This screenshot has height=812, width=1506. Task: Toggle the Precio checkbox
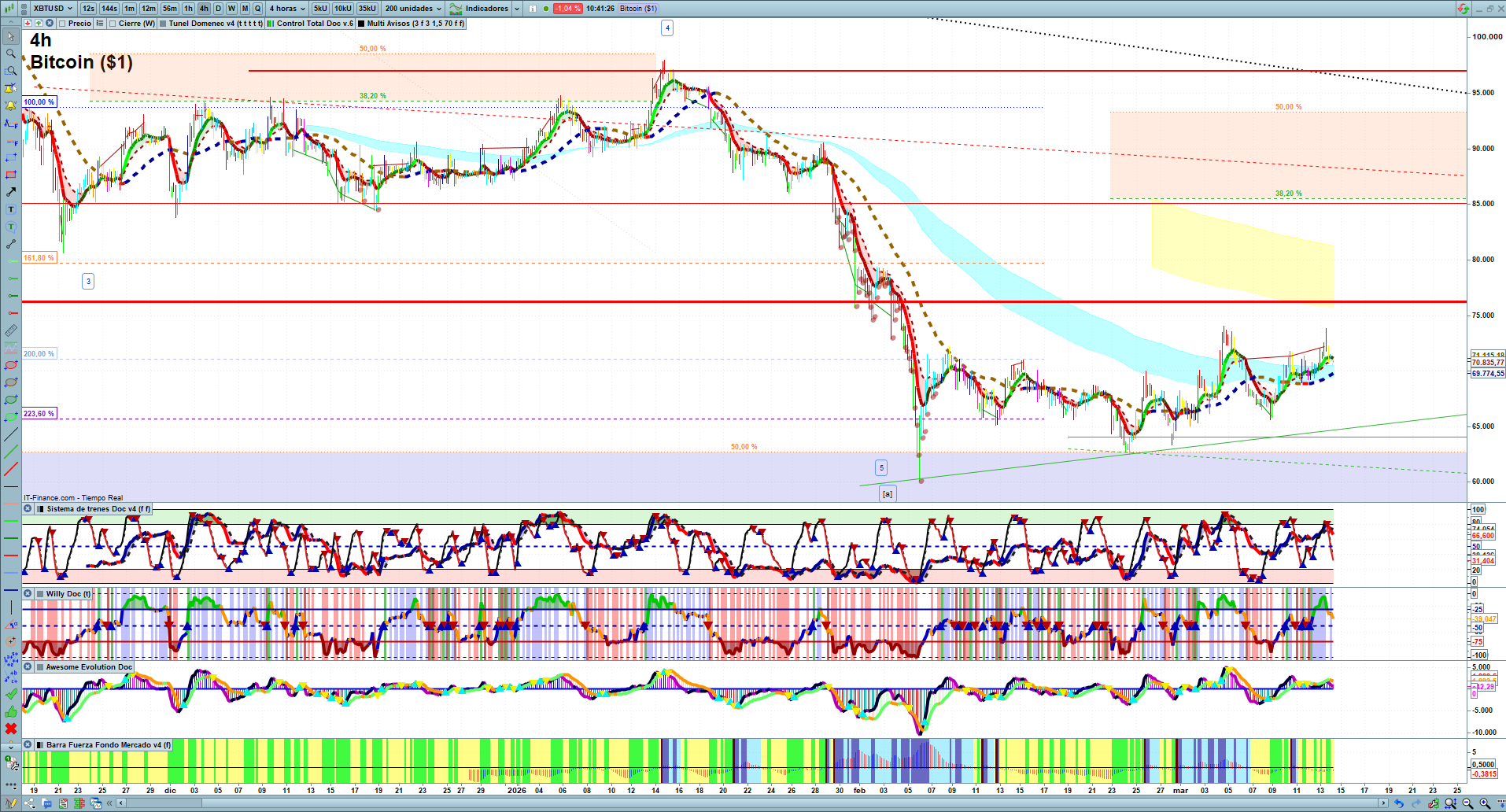(x=62, y=24)
